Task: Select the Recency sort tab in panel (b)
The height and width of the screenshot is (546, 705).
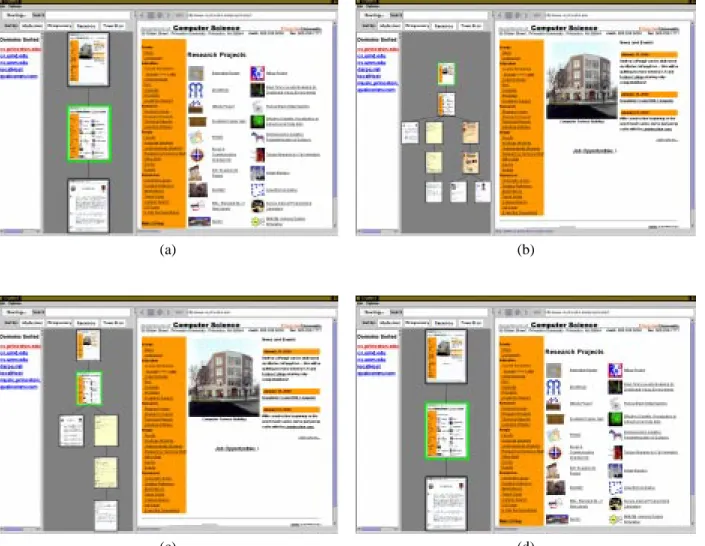Action: point(444,26)
